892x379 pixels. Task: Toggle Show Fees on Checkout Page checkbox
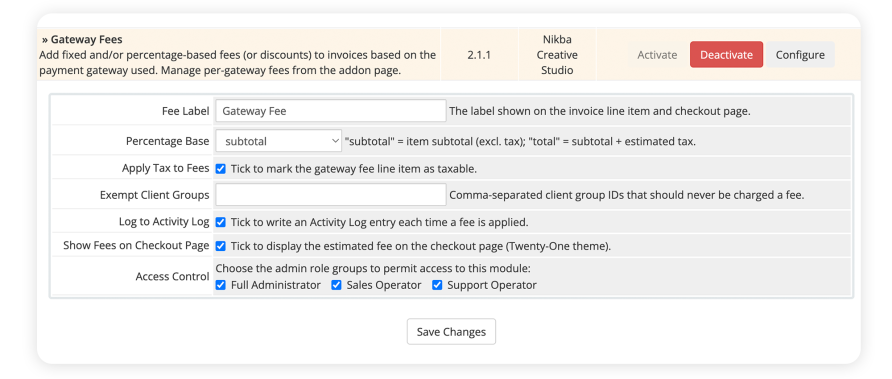tap(221, 246)
